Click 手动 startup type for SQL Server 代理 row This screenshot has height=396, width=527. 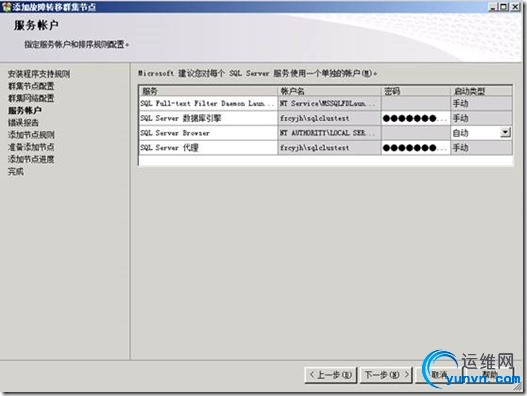(481, 148)
